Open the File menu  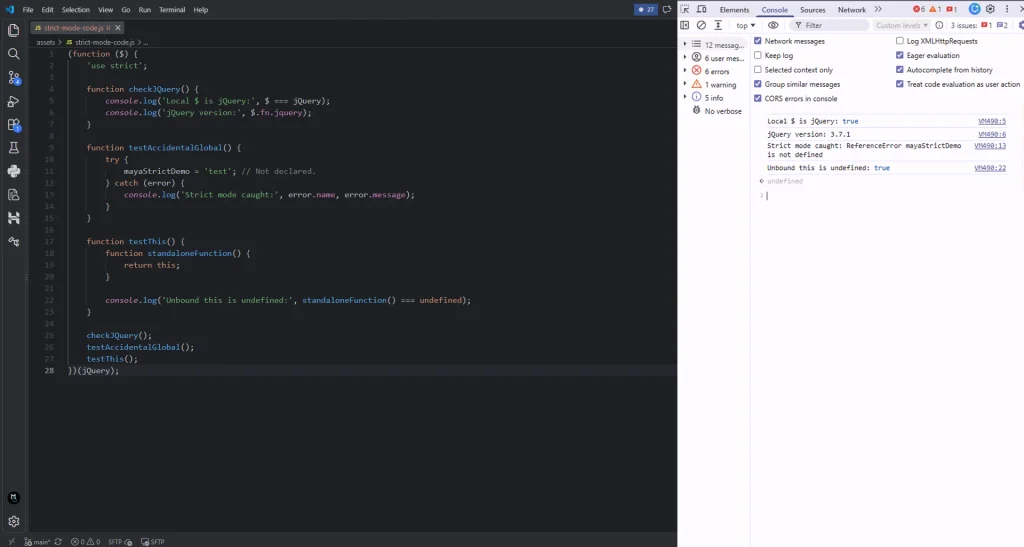point(28,10)
